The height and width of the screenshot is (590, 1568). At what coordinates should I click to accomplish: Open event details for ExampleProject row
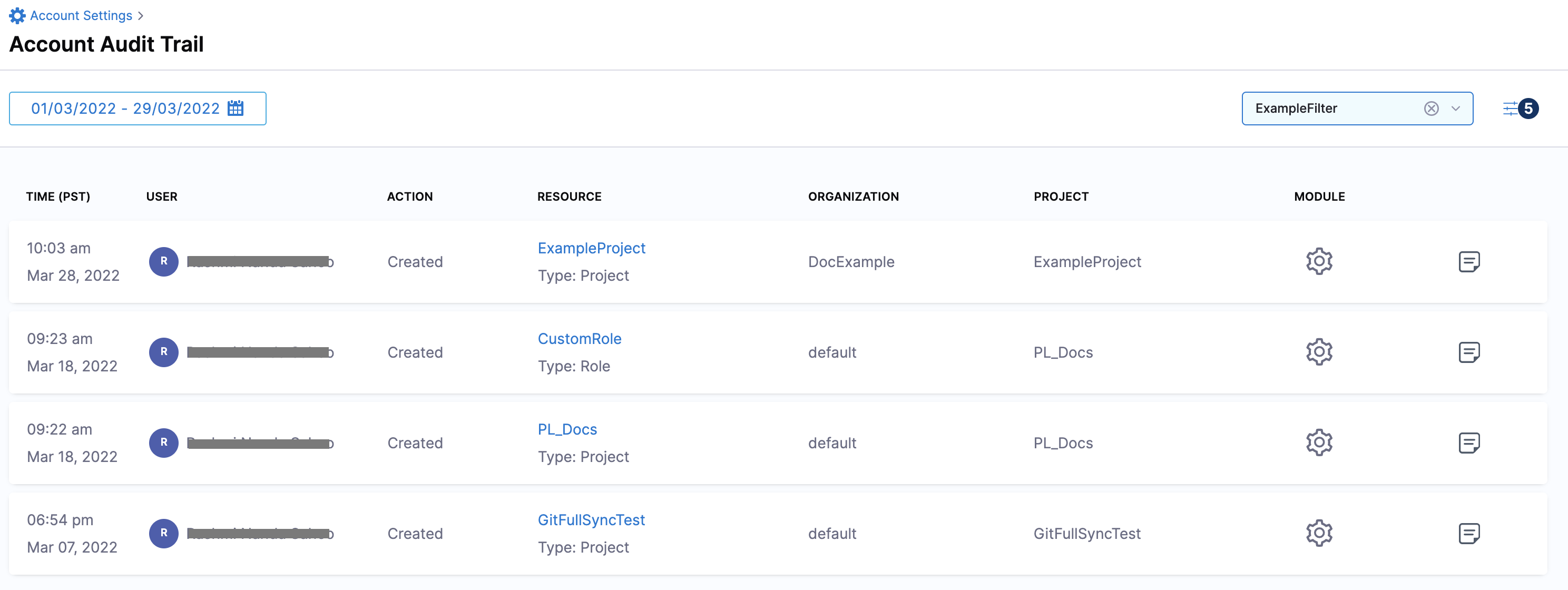coord(1469,262)
